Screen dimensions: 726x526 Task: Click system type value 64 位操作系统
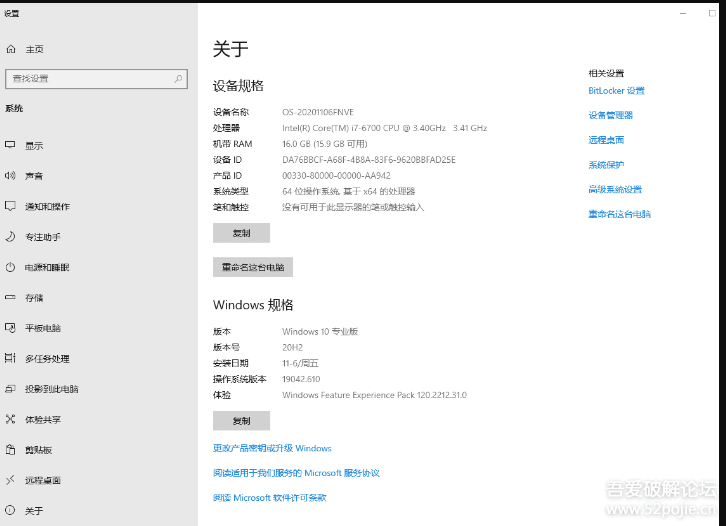click(x=348, y=191)
